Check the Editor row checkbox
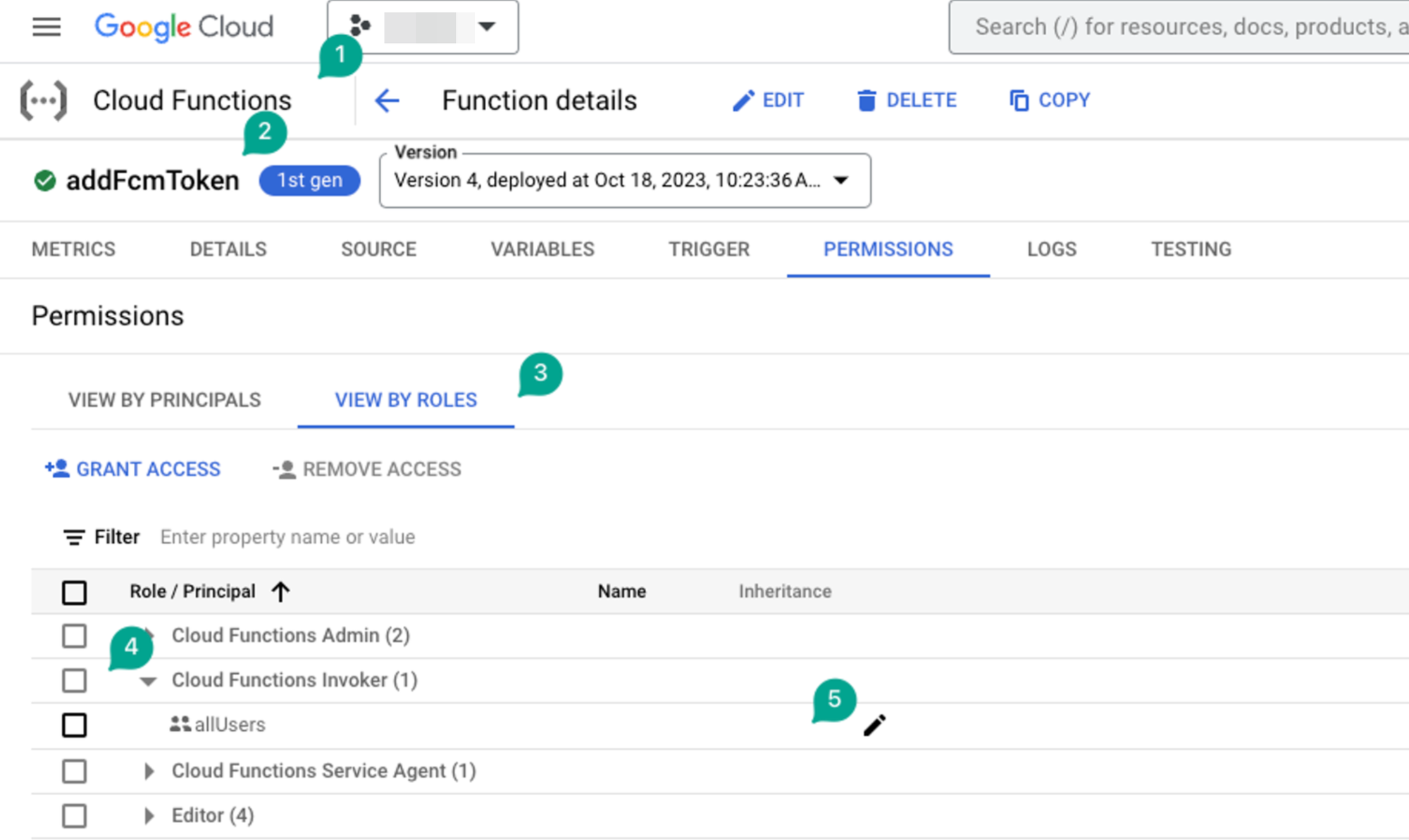The image size is (1409, 840). [x=74, y=816]
